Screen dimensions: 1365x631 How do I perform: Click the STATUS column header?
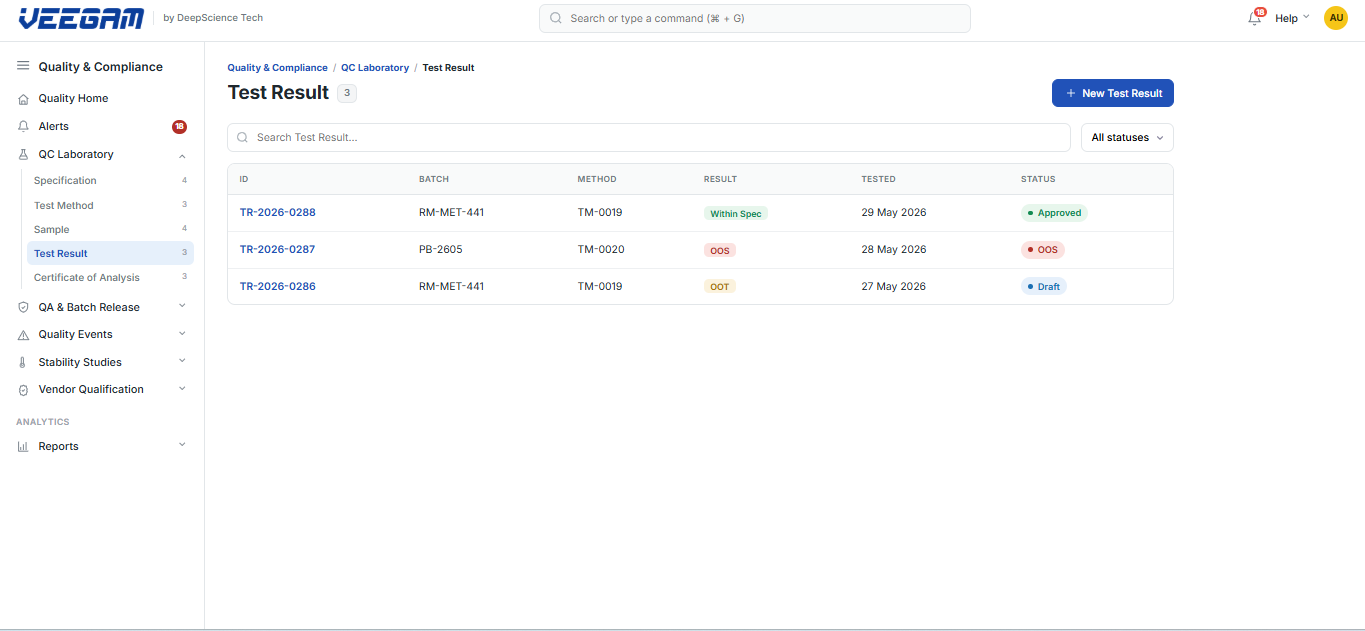click(x=1038, y=180)
